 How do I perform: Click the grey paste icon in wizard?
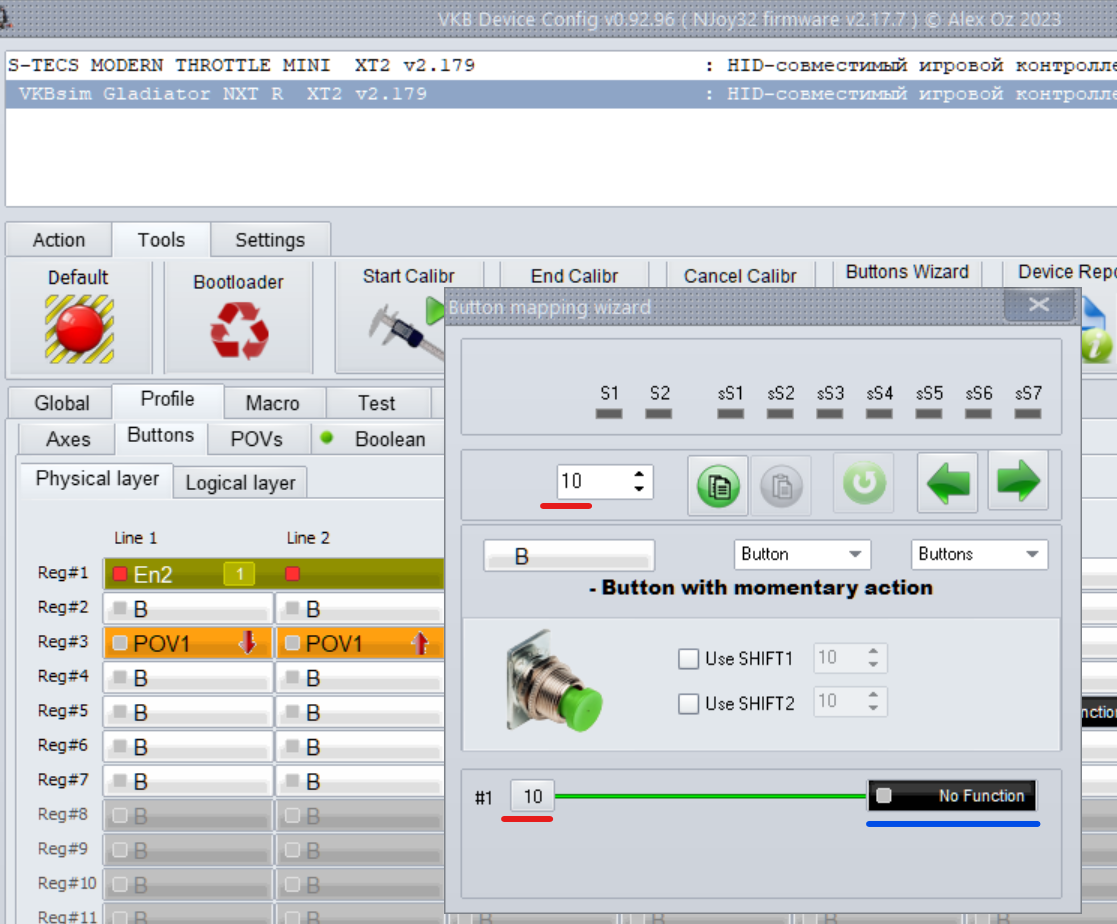pos(781,487)
